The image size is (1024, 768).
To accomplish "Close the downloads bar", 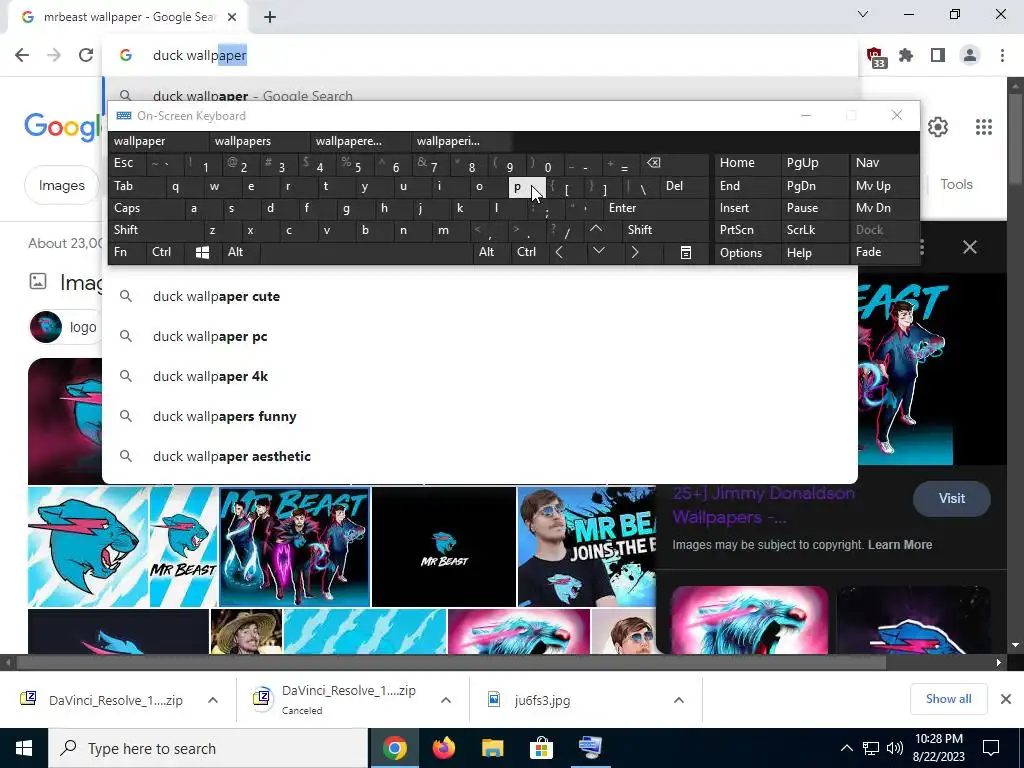I will [x=1006, y=699].
